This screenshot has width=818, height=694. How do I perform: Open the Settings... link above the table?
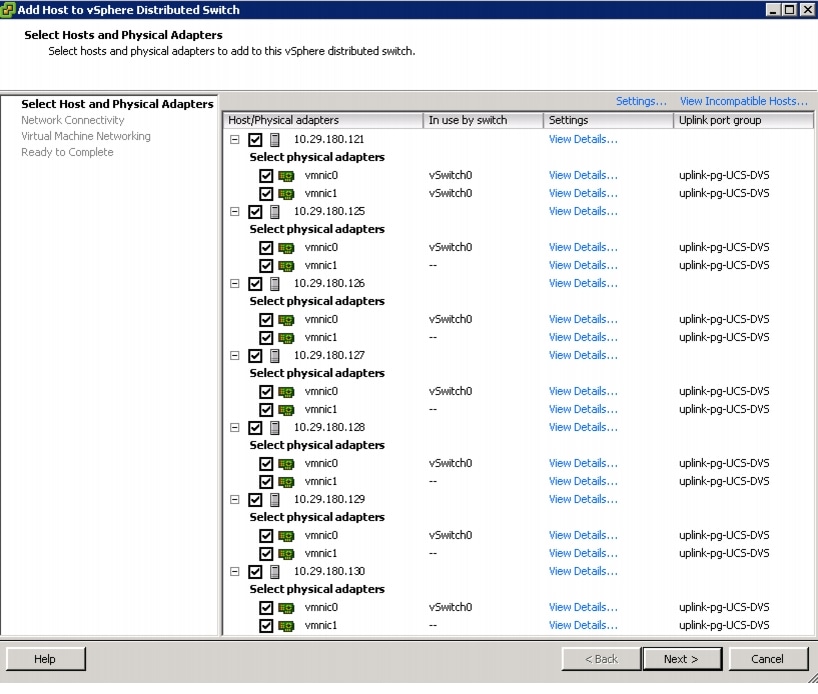click(641, 101)
